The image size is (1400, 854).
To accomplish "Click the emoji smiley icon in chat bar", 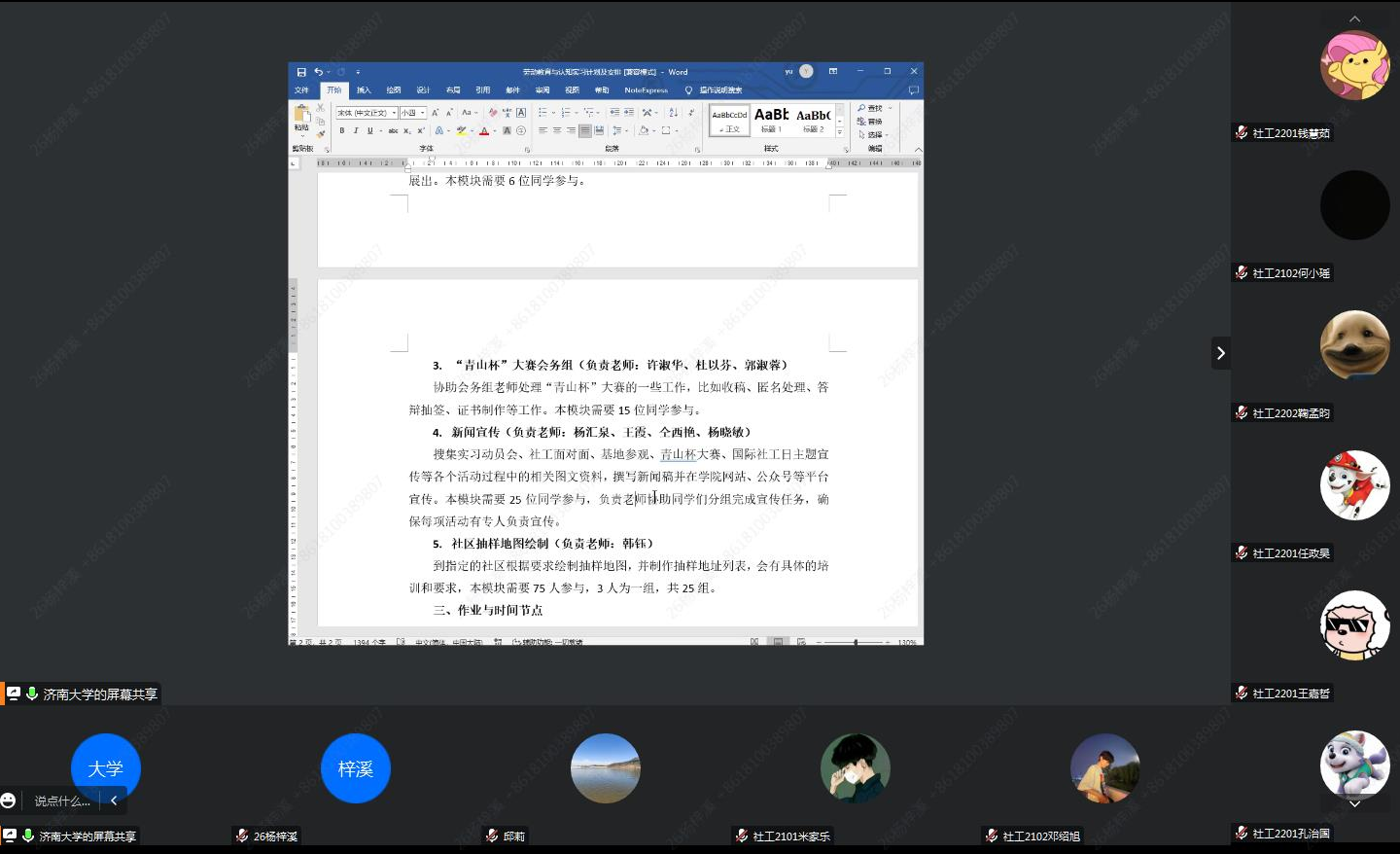I will tap(9, 801).
